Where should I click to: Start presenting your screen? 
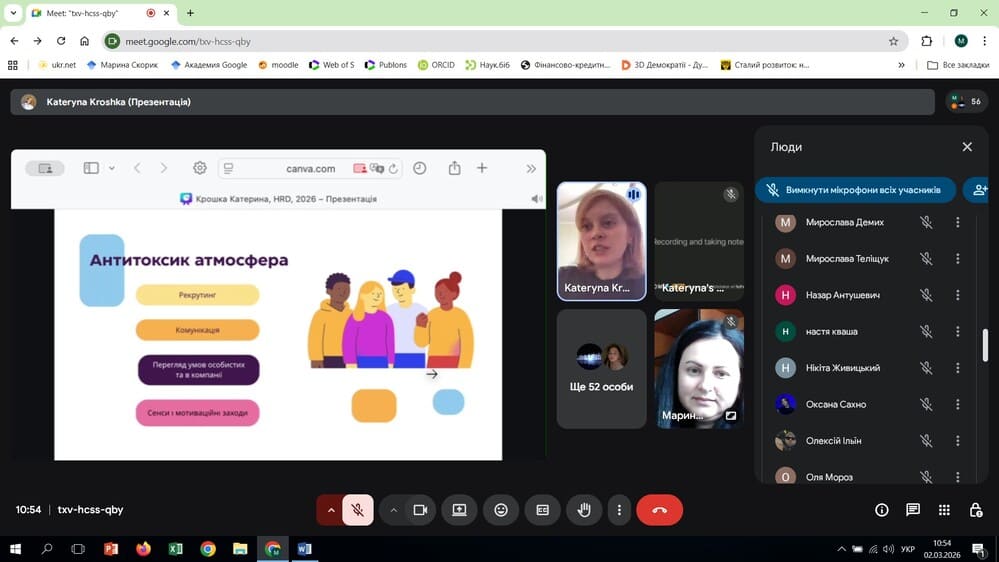(459, 510)
